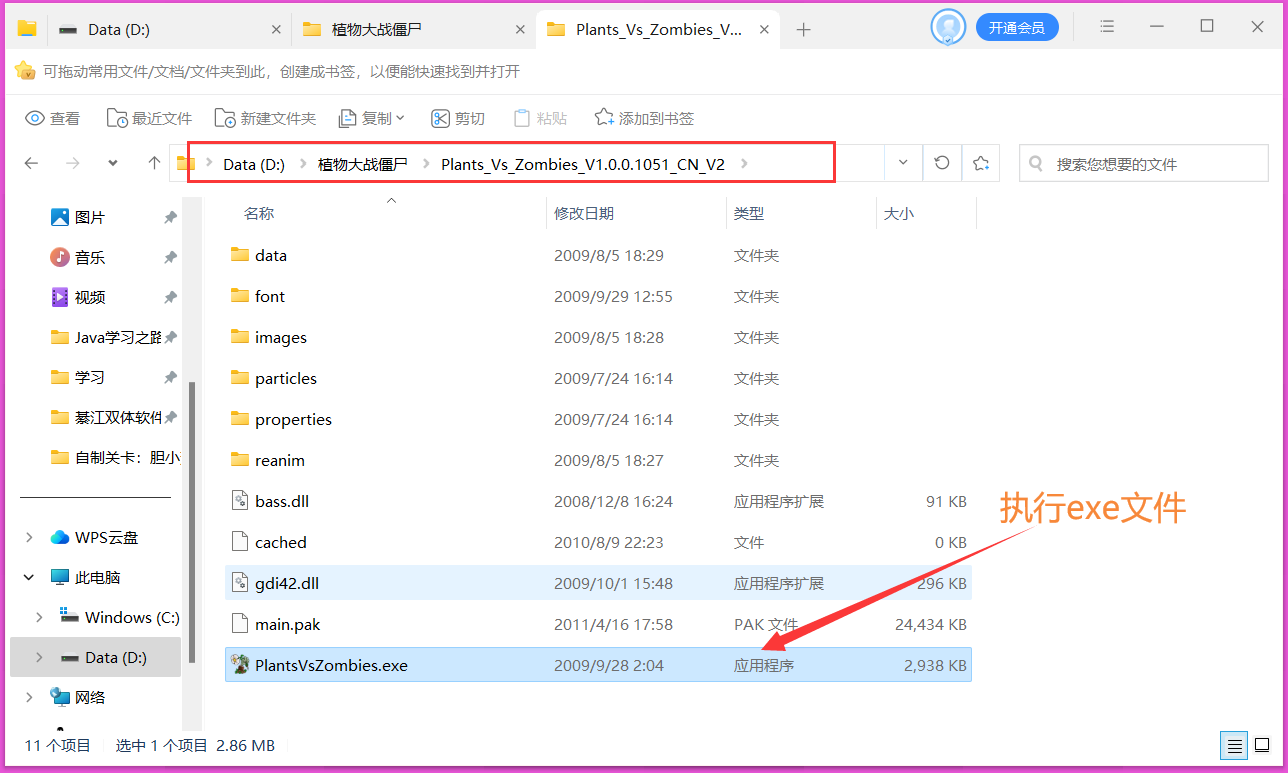Expand Windows (C:) tree node
1288x773 pixels.
pos(40,617)
